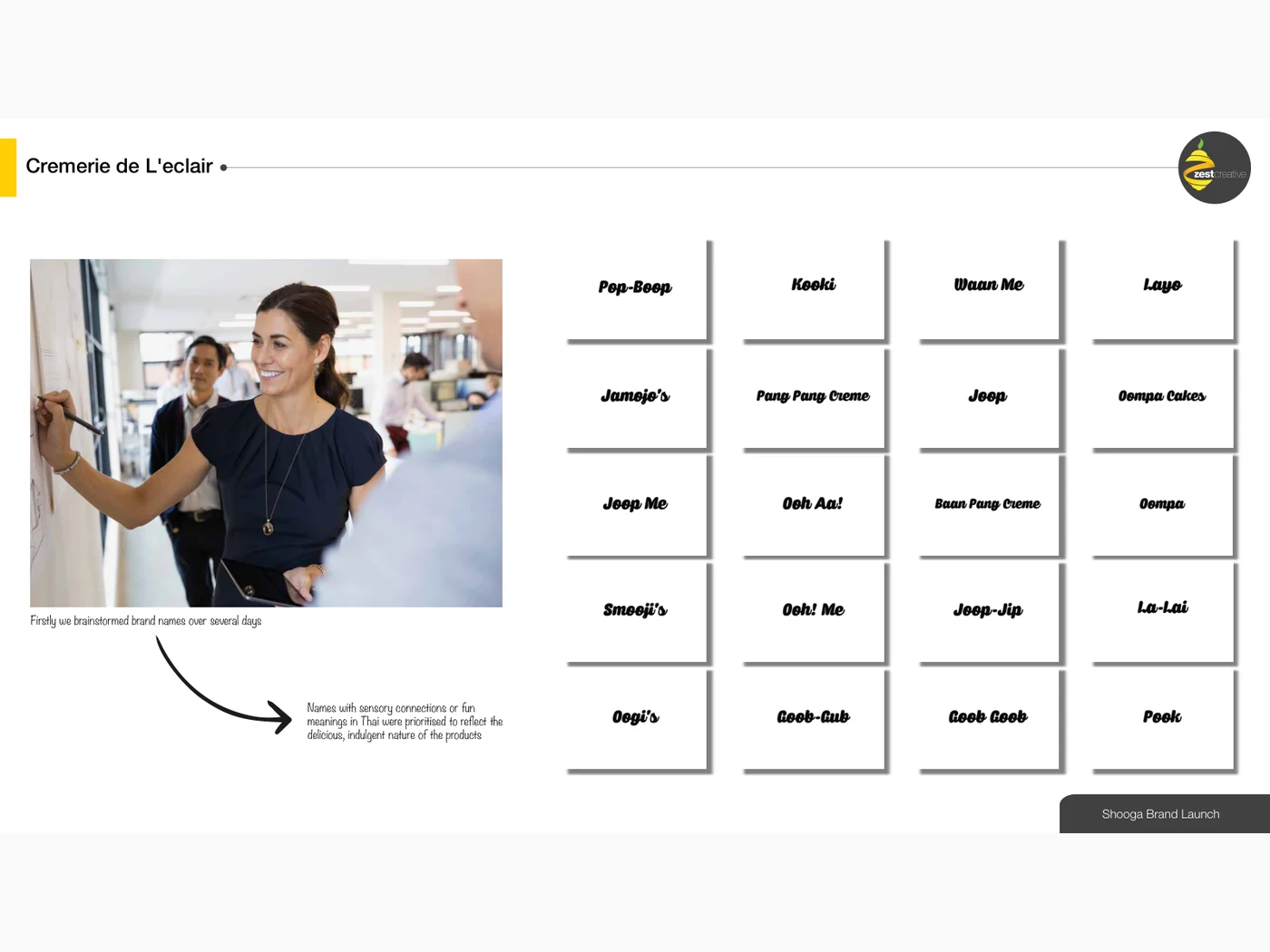Viewport: 1270px width, 952px height.
Task: Click the caption about brainstorming brand names
Action: click(x=146, y=621)
